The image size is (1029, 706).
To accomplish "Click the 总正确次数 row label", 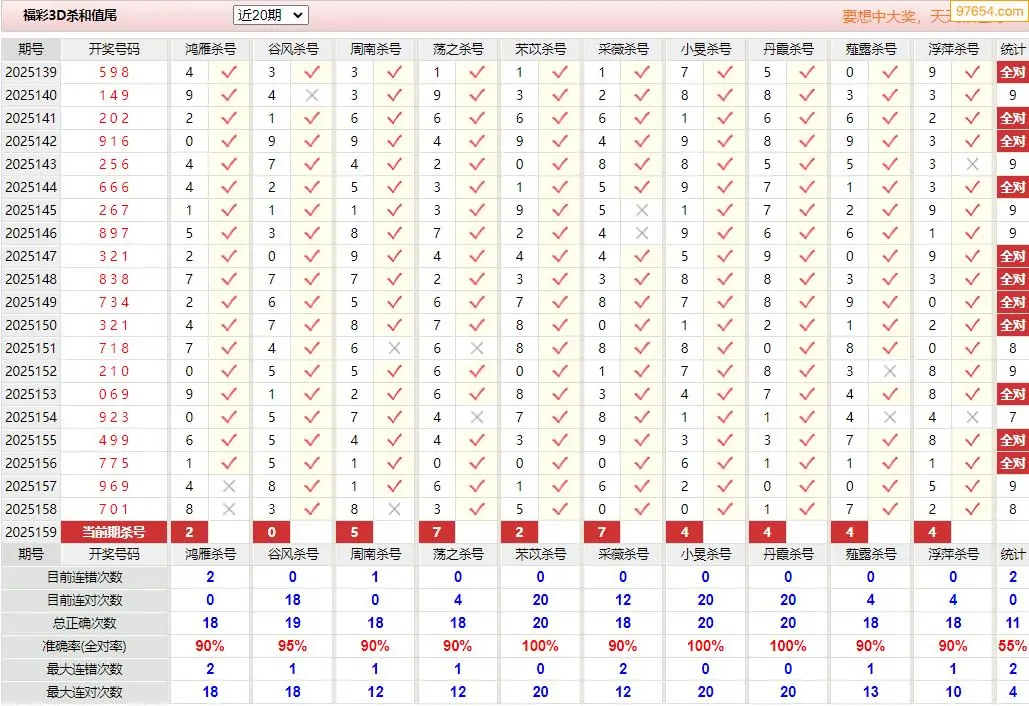I will coord(85,623).
